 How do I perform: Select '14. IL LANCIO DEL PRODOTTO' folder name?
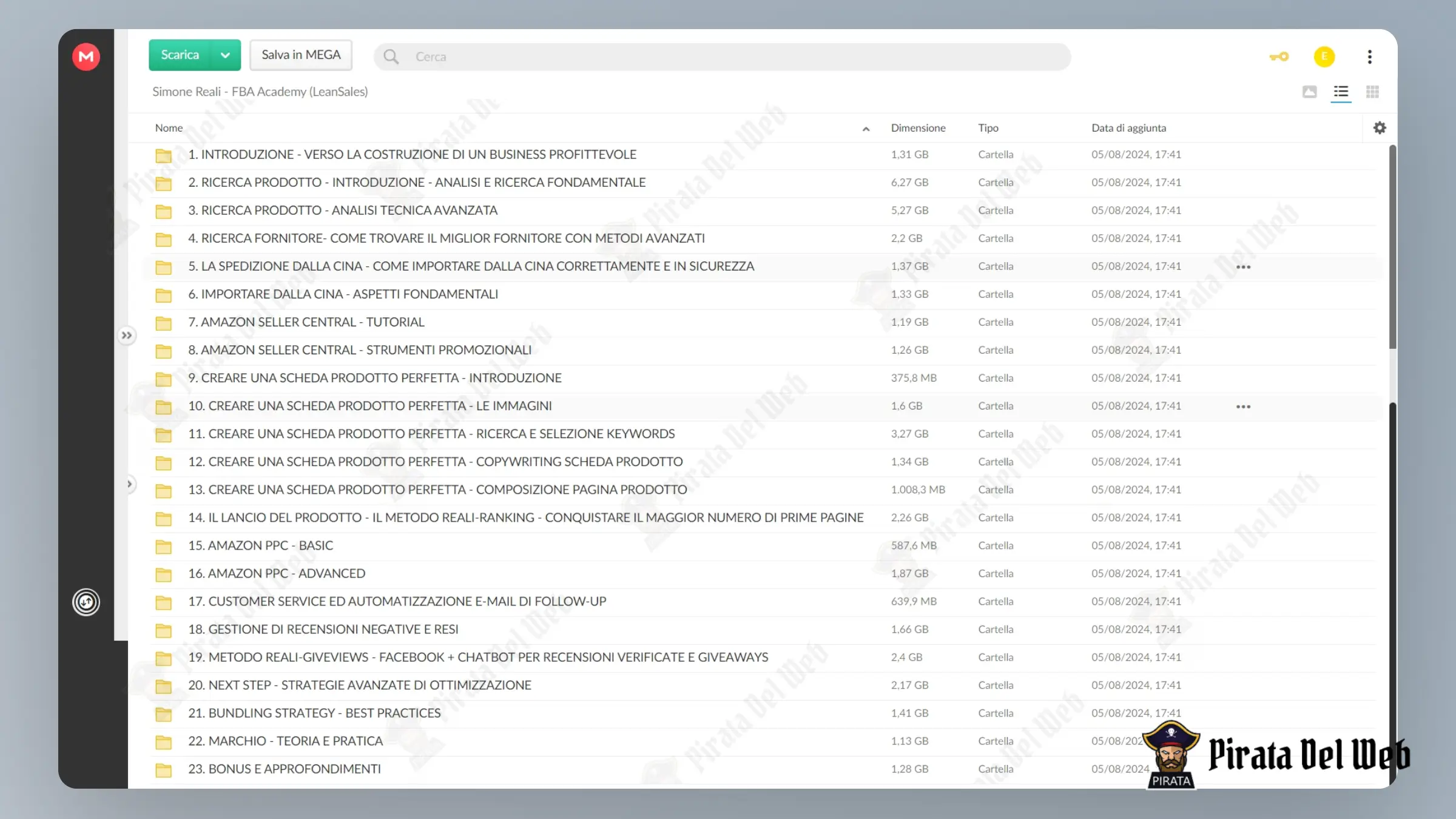point(526,517)
